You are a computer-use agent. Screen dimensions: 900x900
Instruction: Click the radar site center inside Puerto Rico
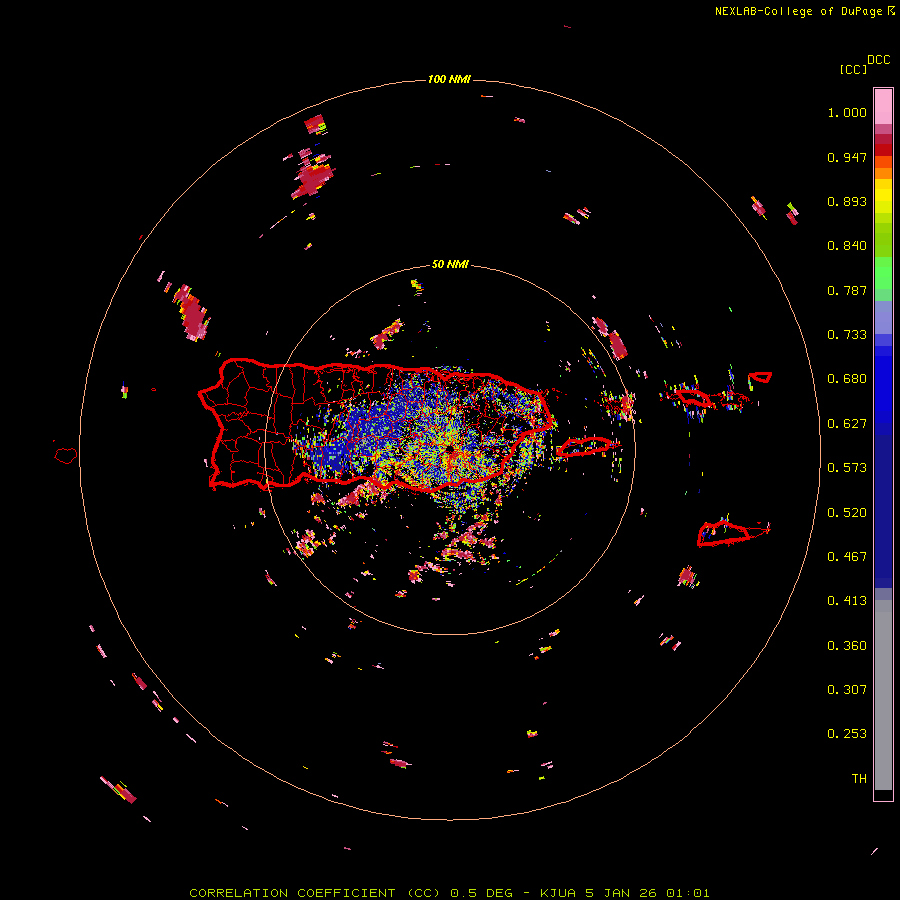tap(449, 449)
